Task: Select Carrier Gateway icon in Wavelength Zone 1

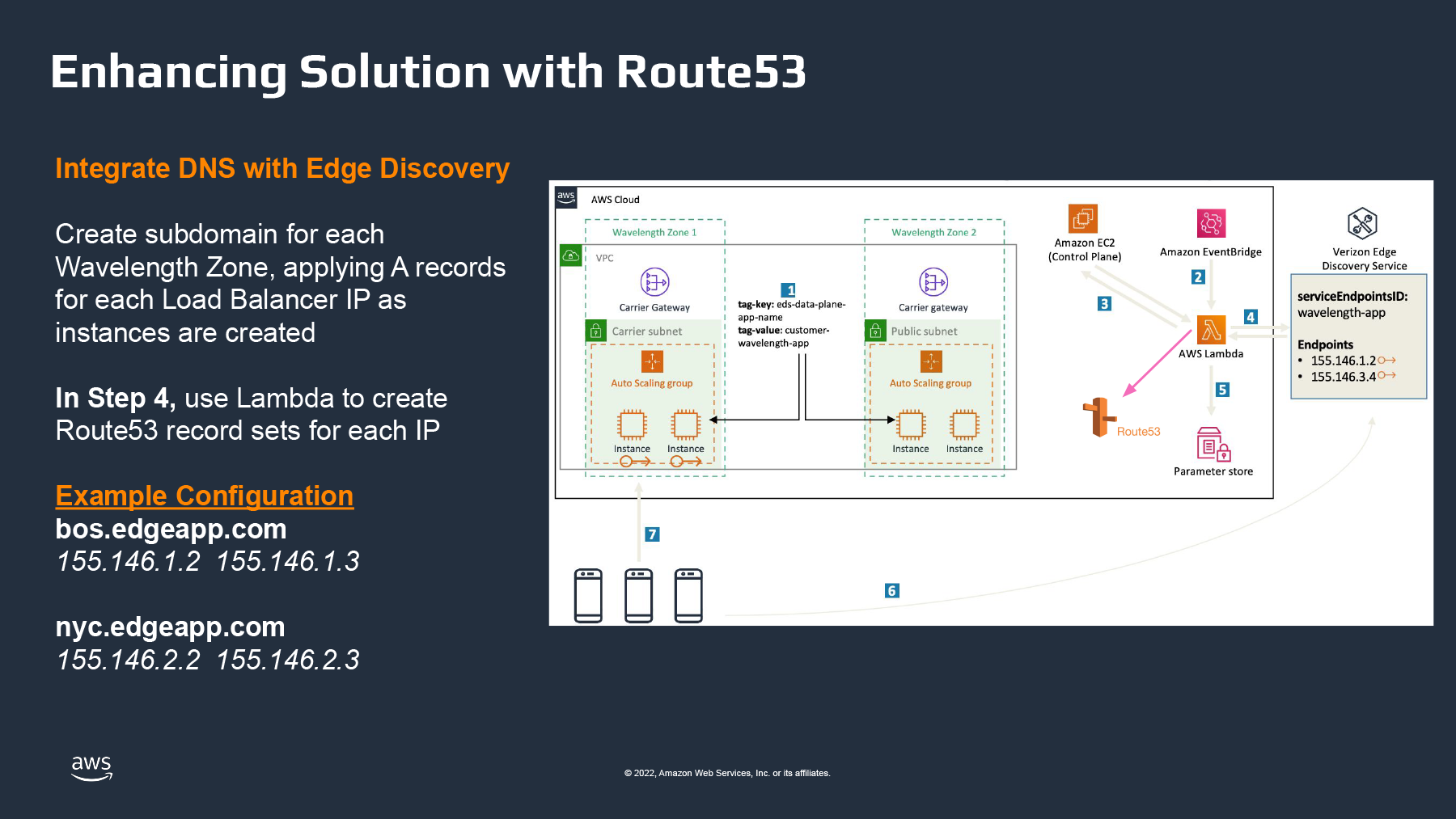Action: (x=654, y=282)
